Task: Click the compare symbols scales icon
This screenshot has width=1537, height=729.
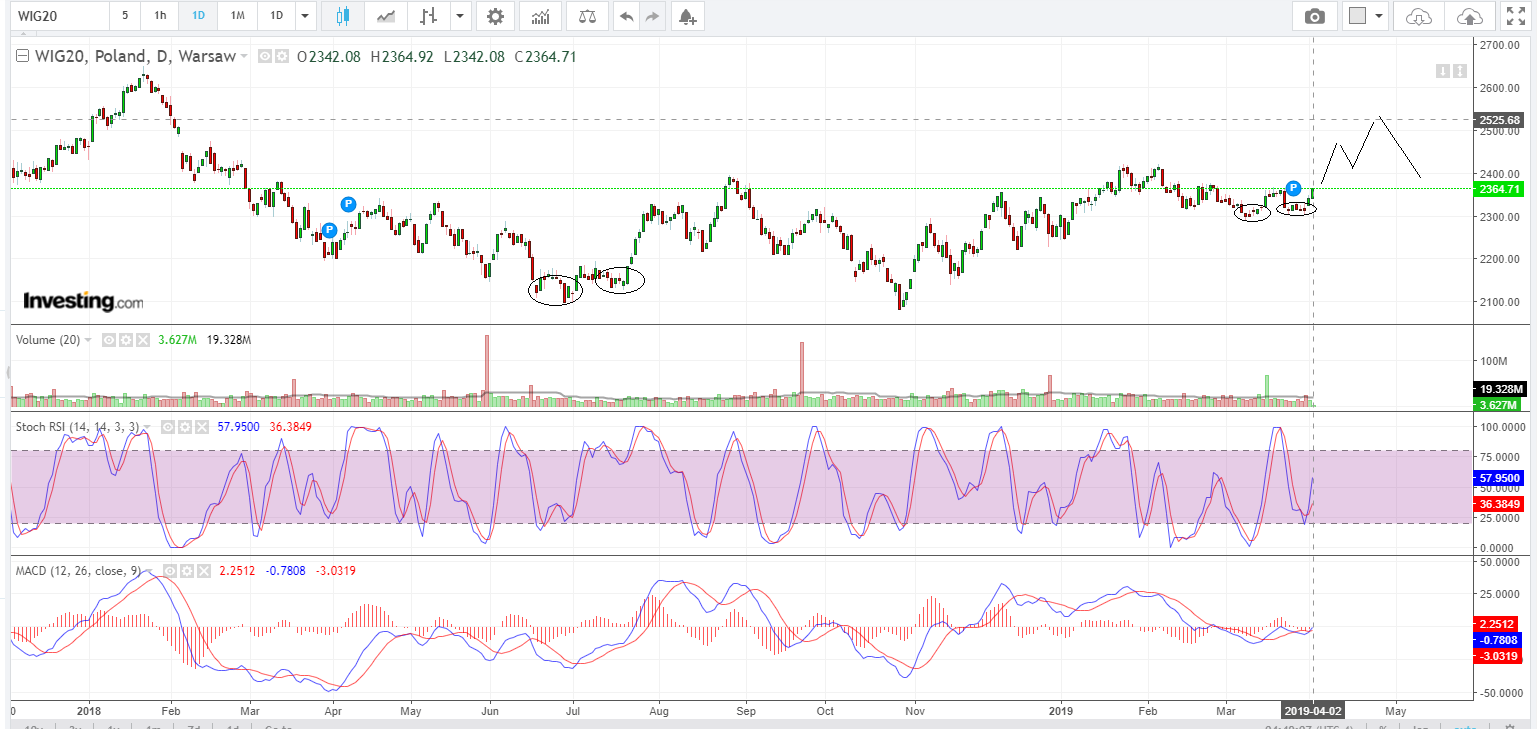Action: point(586,16)
